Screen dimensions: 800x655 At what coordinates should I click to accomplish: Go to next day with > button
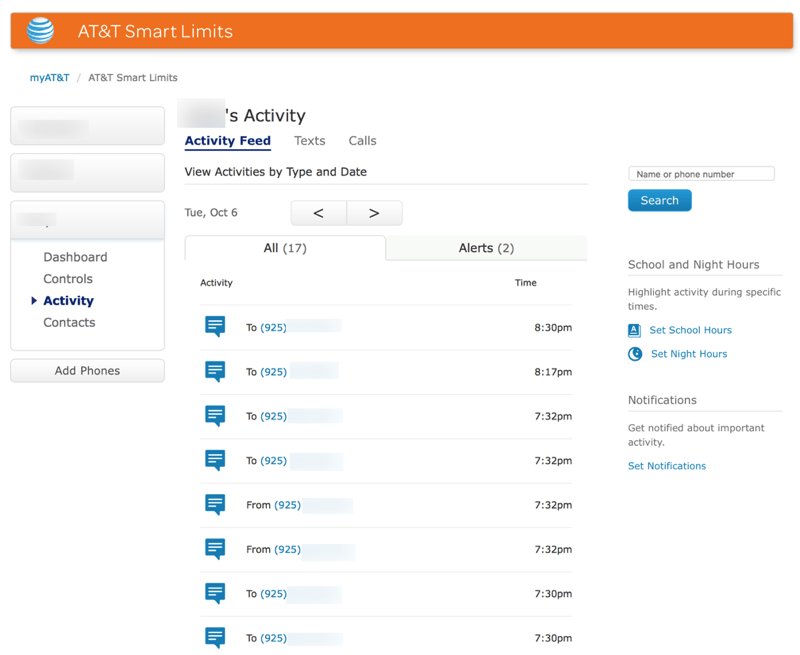click(x=374, y=213)
